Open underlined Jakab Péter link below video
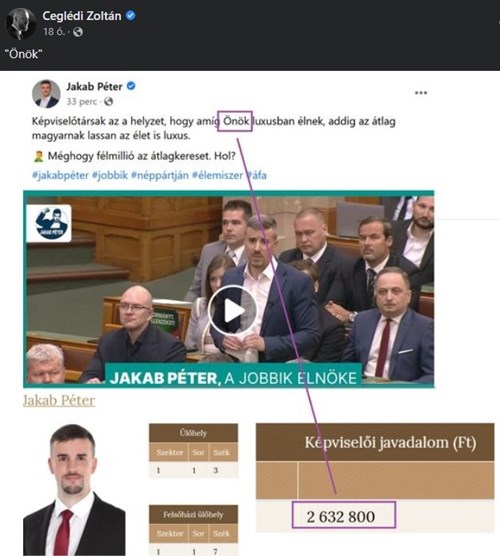This screenshot has height=556, width=500. (x=59, y=400)
